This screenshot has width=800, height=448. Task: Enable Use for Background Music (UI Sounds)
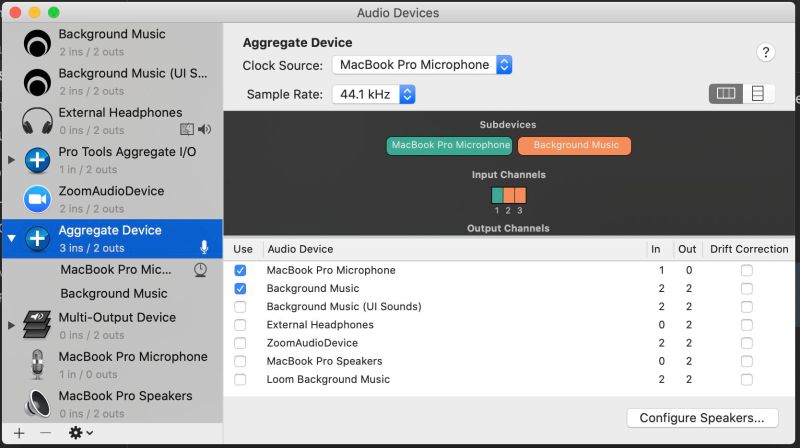point(240,307)
